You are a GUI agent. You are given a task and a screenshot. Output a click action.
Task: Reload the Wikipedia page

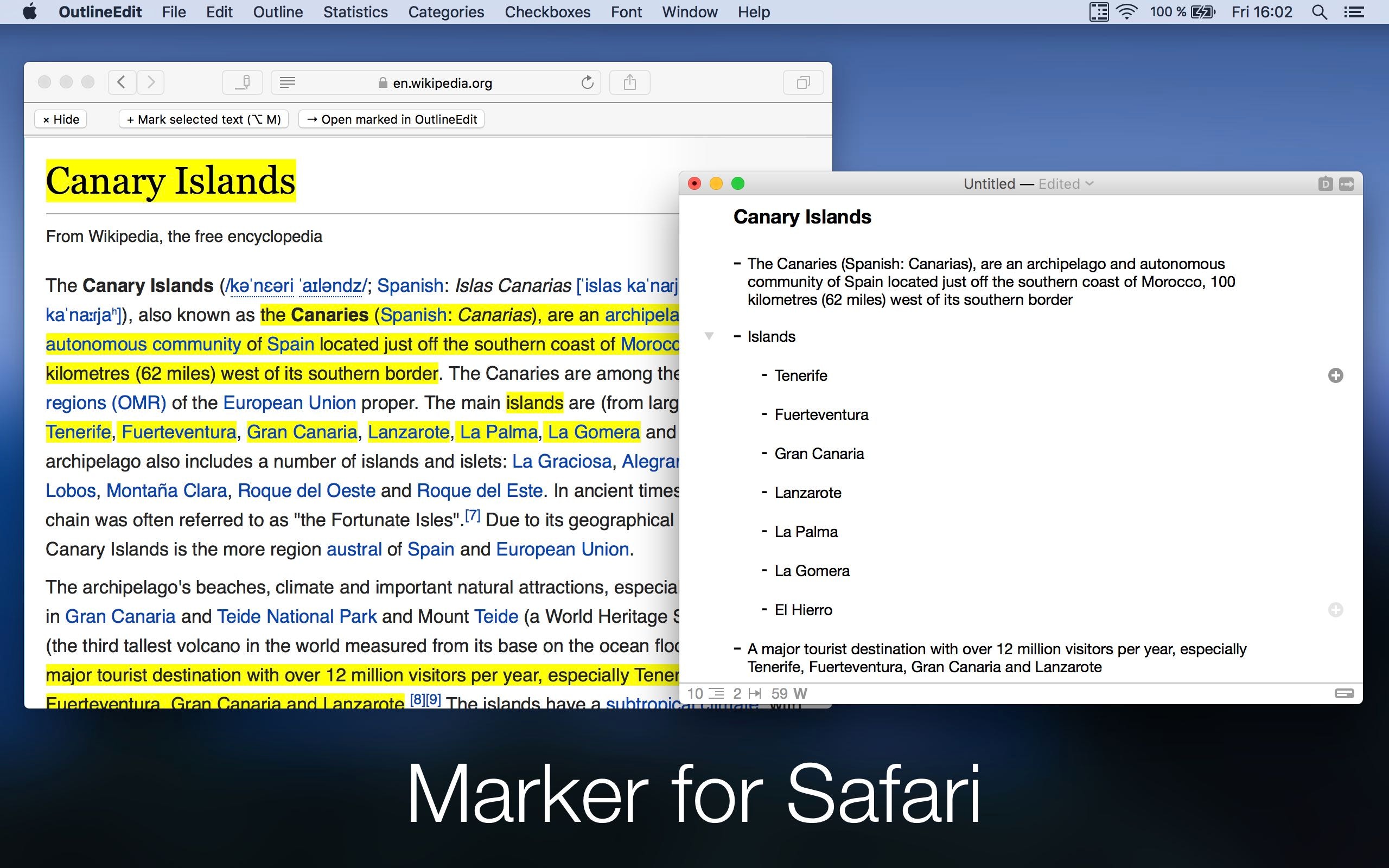click(x=587, y=82)
